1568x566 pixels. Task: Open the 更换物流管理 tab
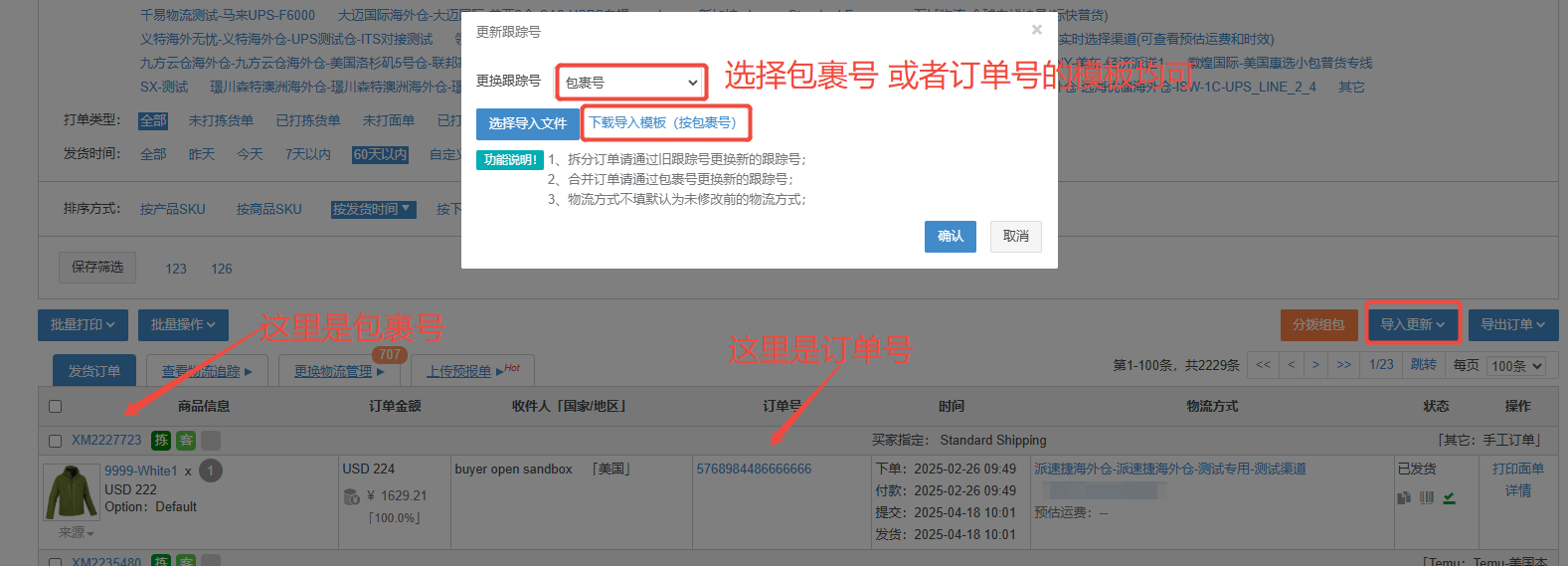click(339, 371)
